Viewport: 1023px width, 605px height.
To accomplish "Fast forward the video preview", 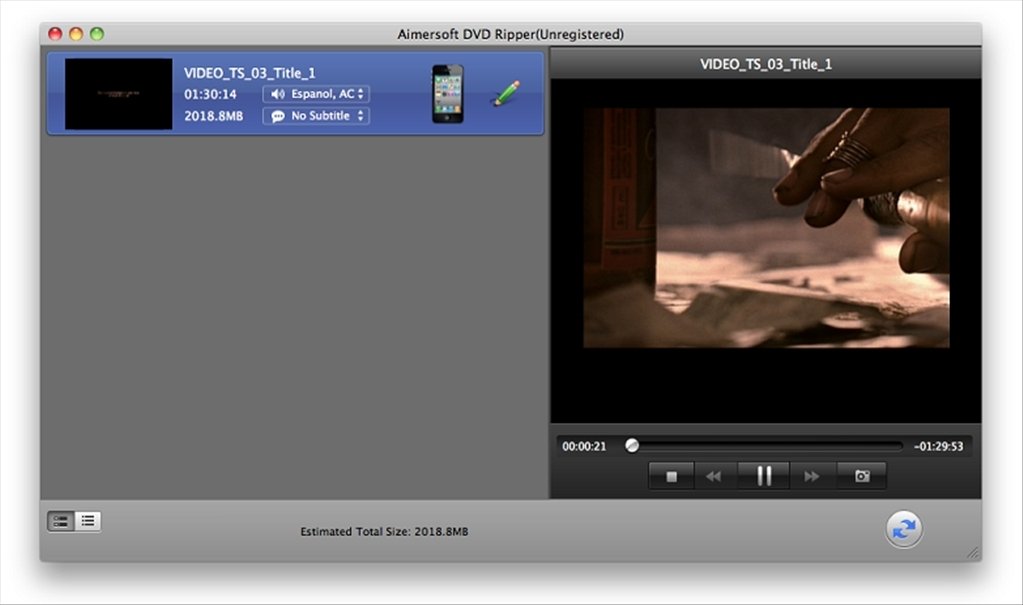I will [x=812, y=476].
